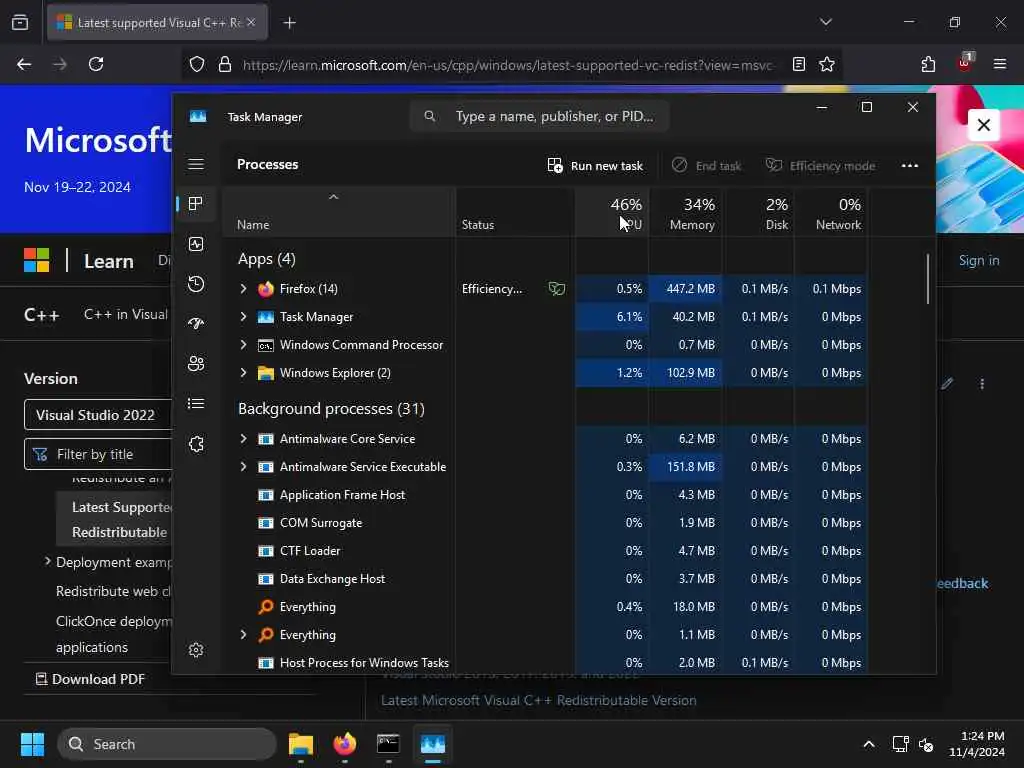Screen dimensions: 1024x768
Task: Click Run new task button
Action: point(595,166)
